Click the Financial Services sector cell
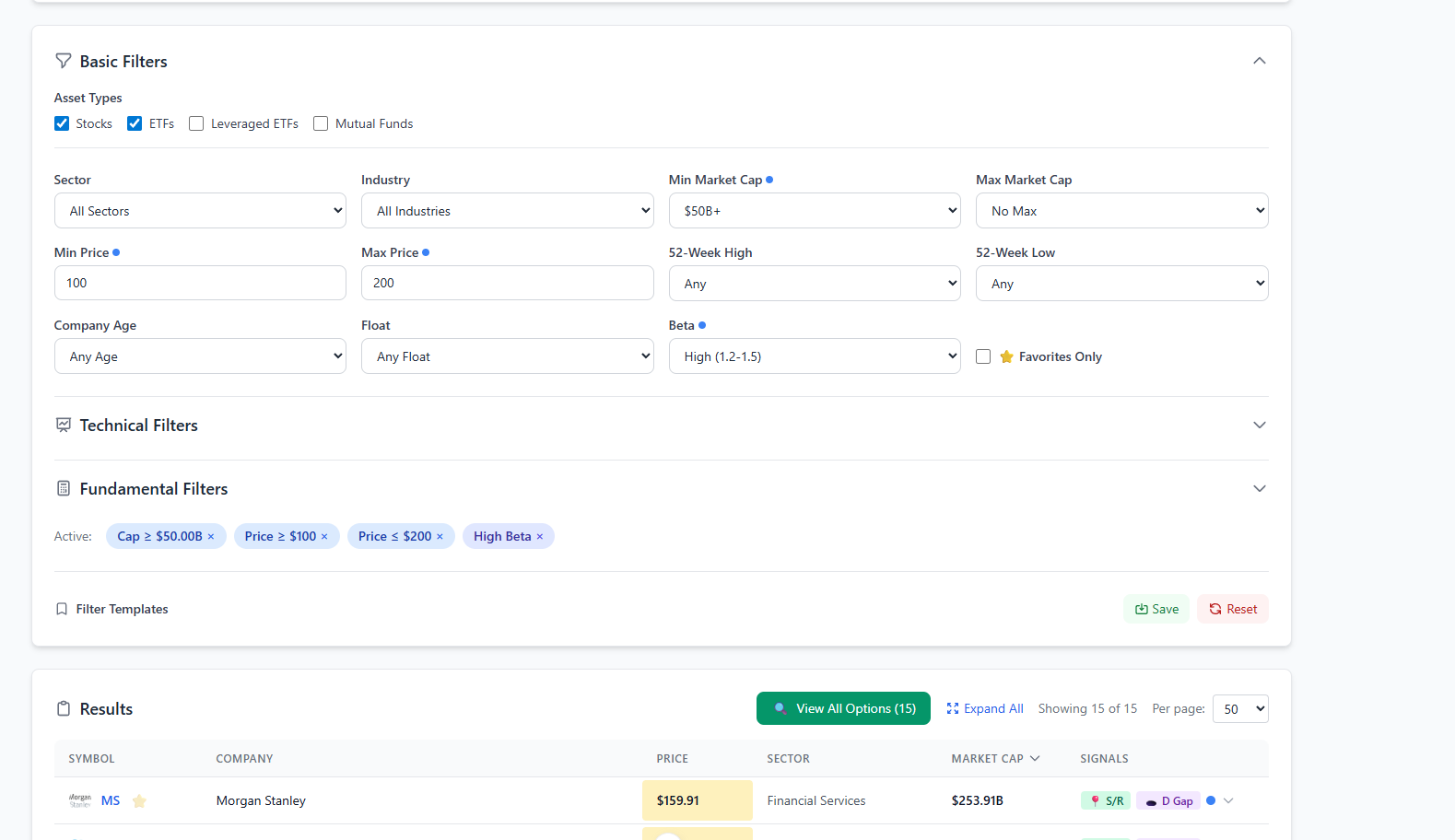This screenshot has height=840, width=1455. pyautogui.click(x=816, y=801)
